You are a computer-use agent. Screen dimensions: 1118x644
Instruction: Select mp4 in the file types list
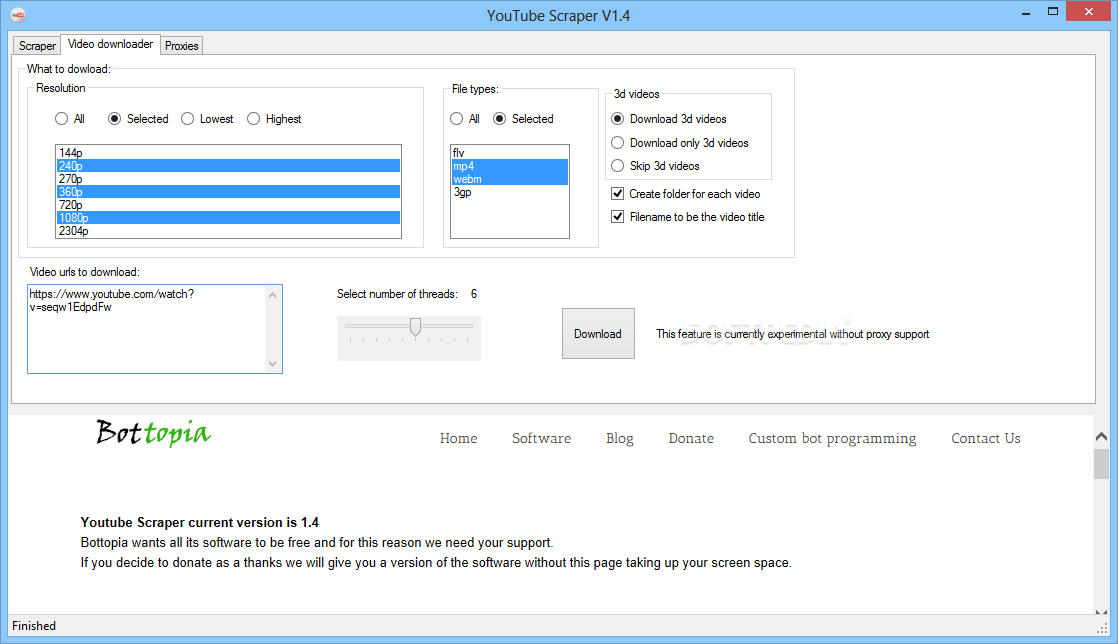coord(510,165)
